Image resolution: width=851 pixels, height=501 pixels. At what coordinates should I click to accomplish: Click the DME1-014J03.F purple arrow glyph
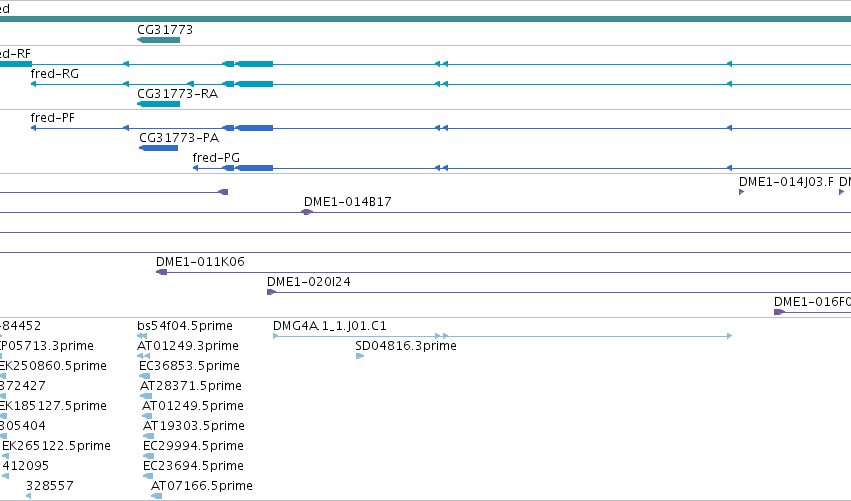point(741,192)
